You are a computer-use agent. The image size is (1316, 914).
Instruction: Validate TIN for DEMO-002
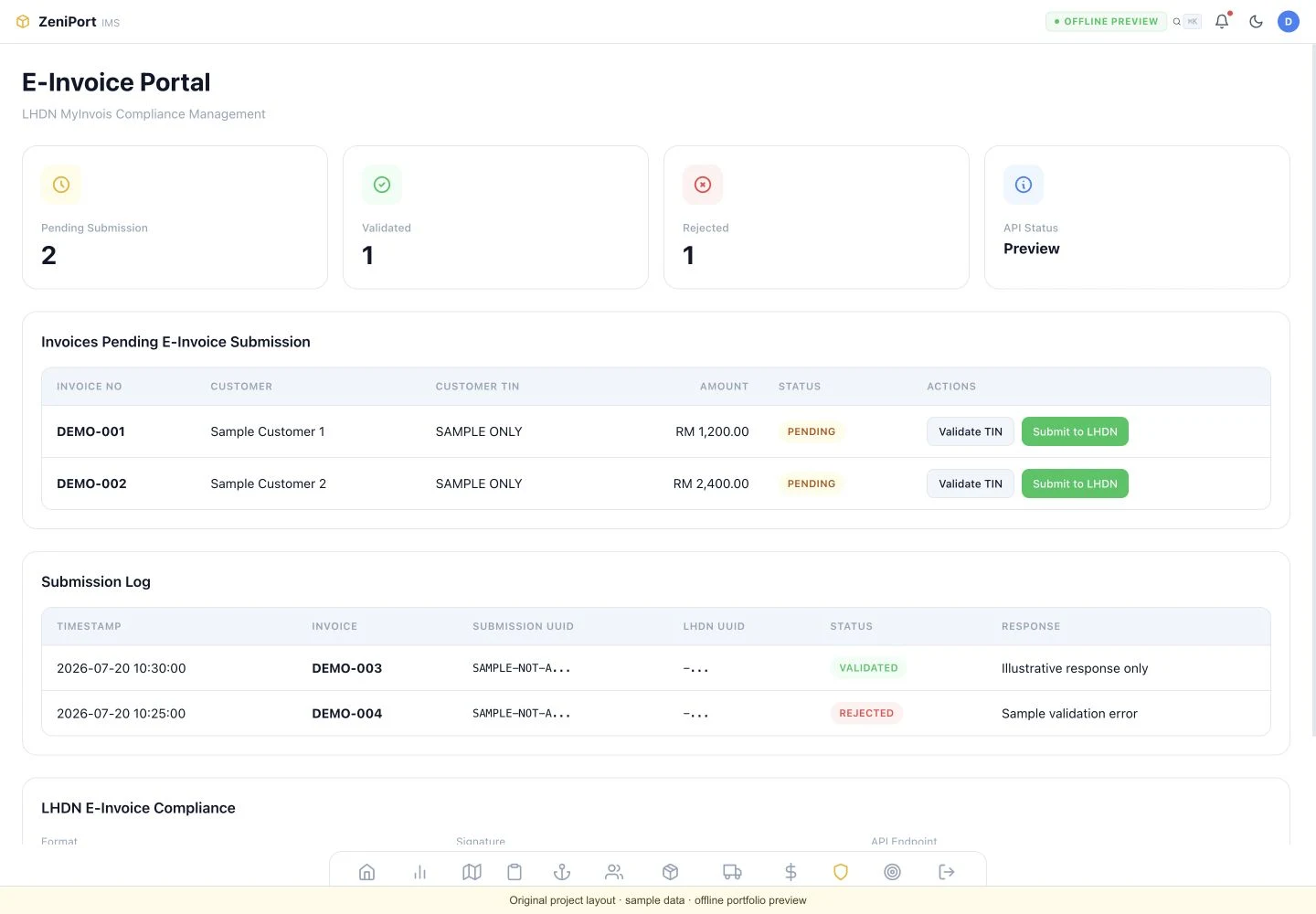[x=971, y=484]
